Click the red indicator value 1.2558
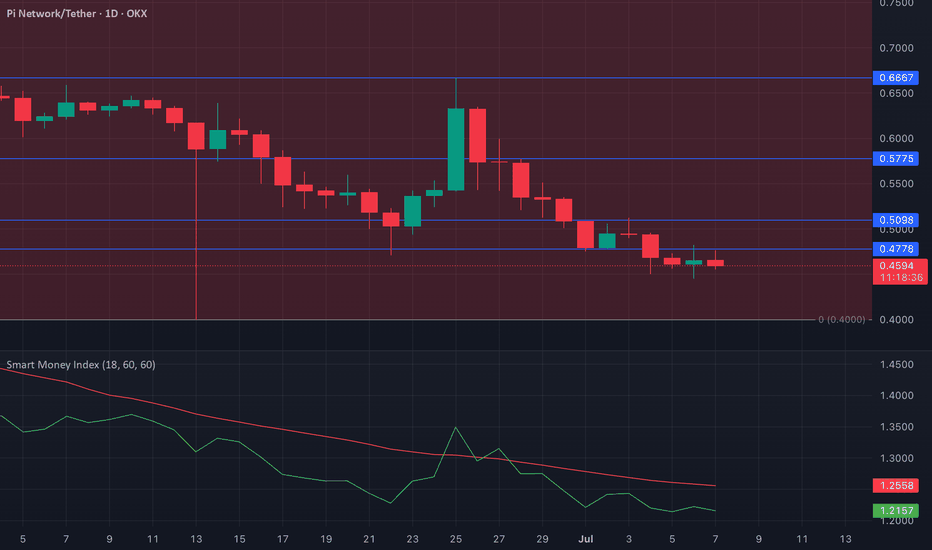 pos(896,485)
